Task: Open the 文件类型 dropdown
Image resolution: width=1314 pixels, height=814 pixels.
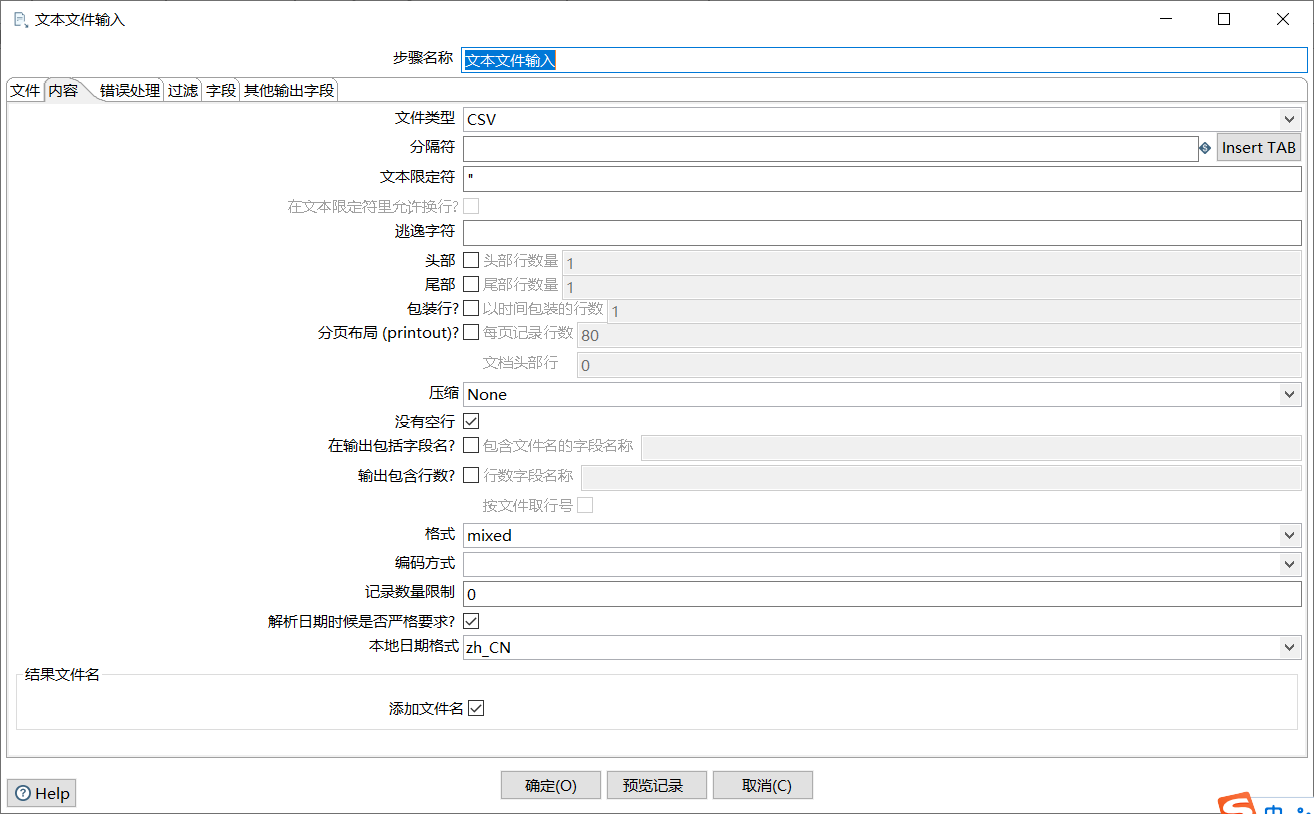Action: click(x=1290, y=118)
